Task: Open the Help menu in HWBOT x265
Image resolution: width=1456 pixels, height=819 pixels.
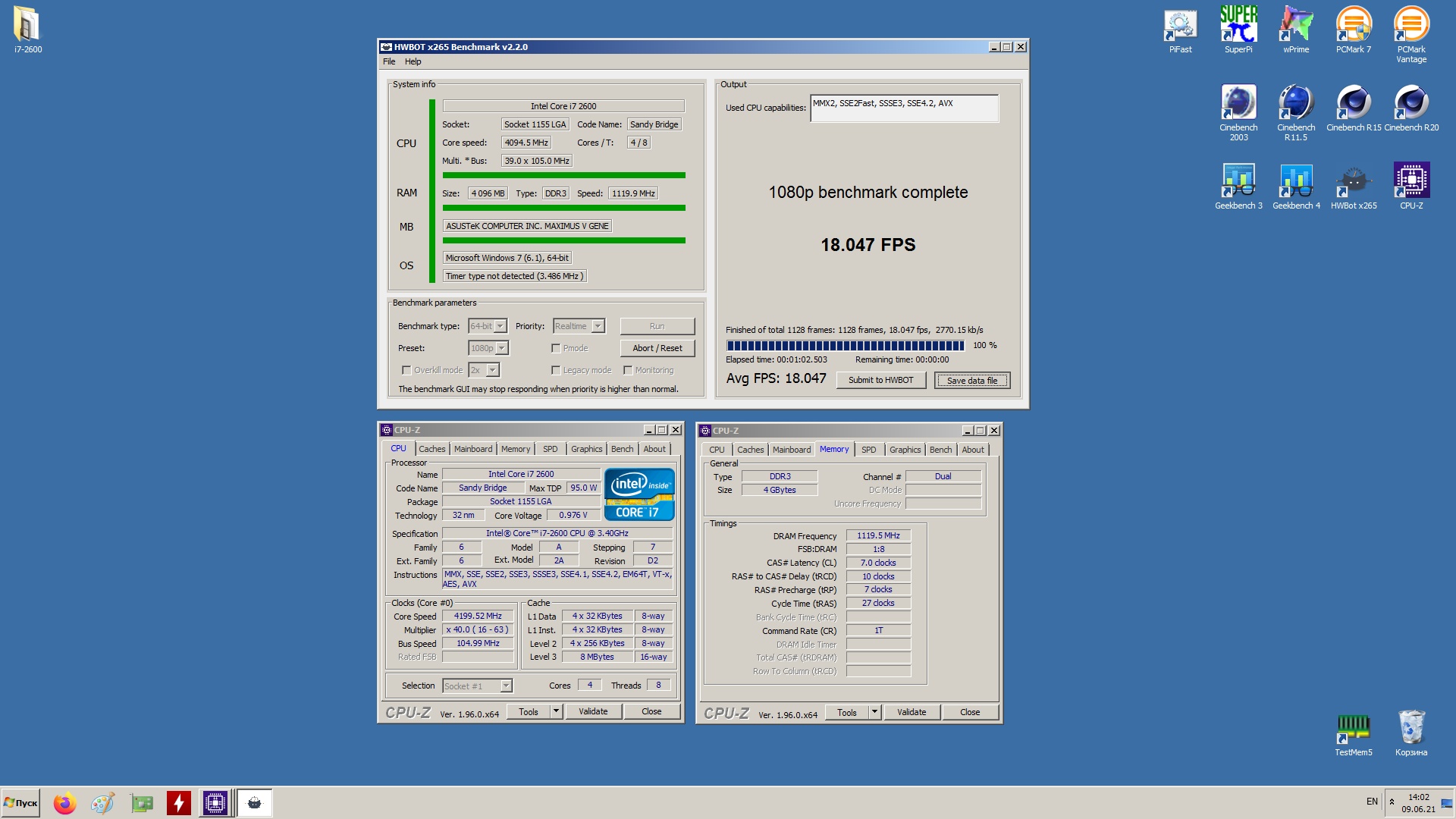Action: [413, 61]
